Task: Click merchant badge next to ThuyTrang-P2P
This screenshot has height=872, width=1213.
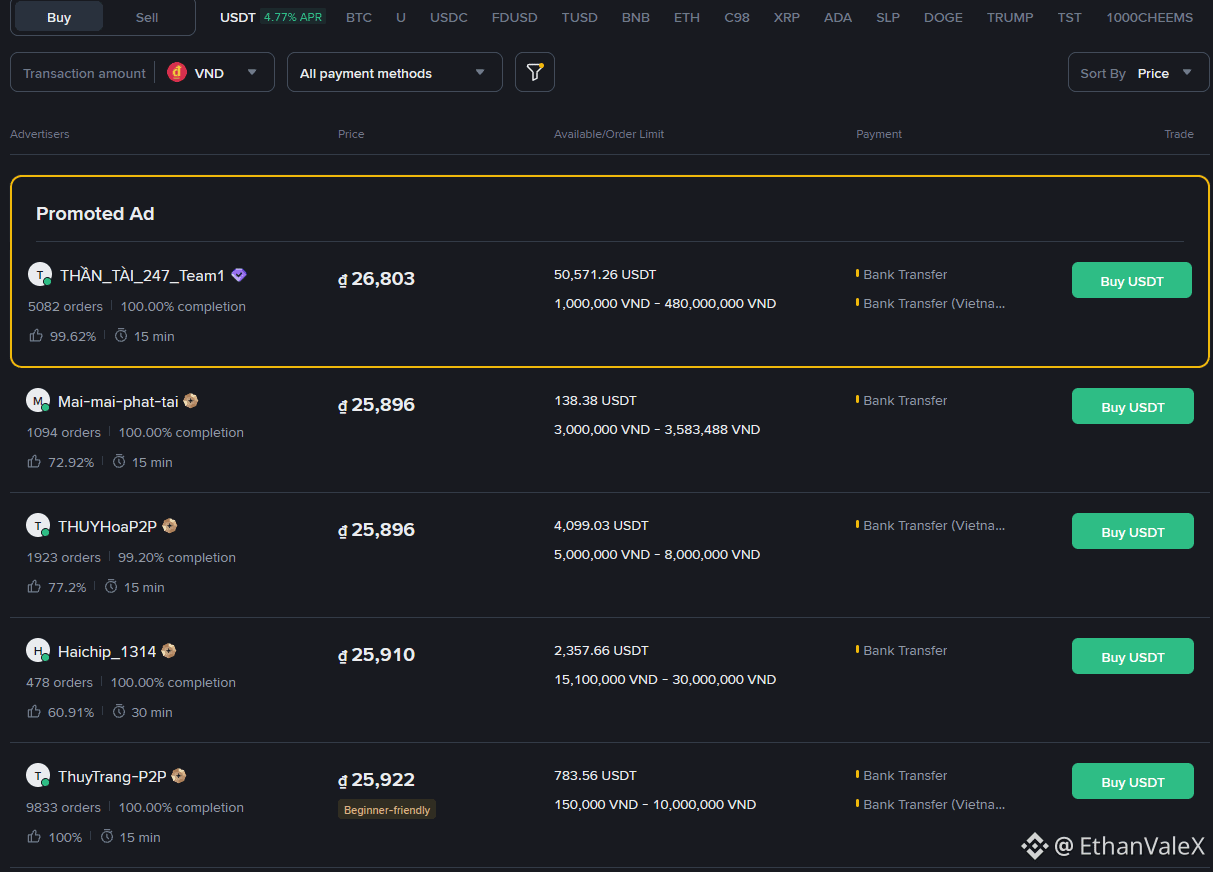Action: click(179, 776)
